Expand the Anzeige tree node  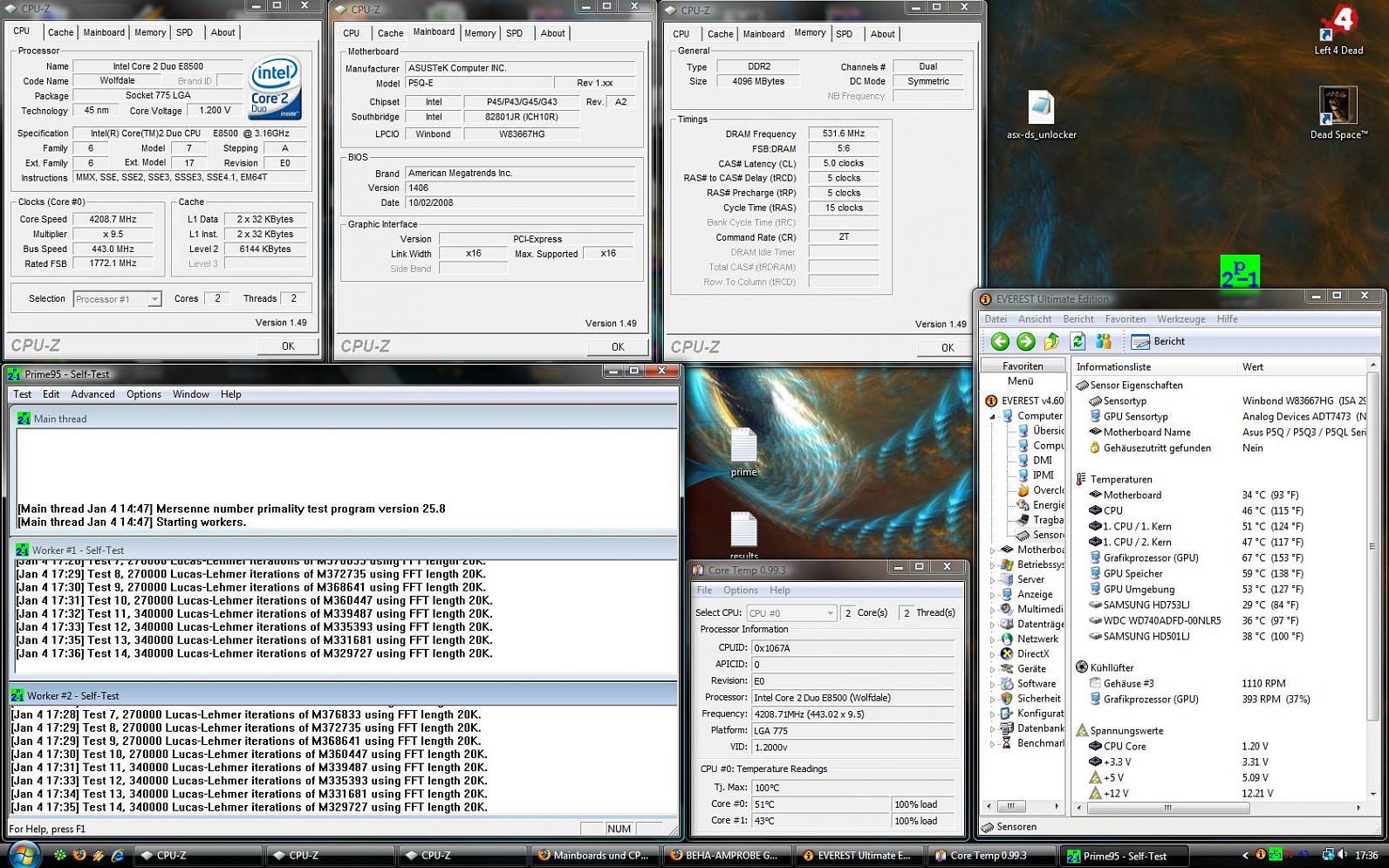[992, 594]
